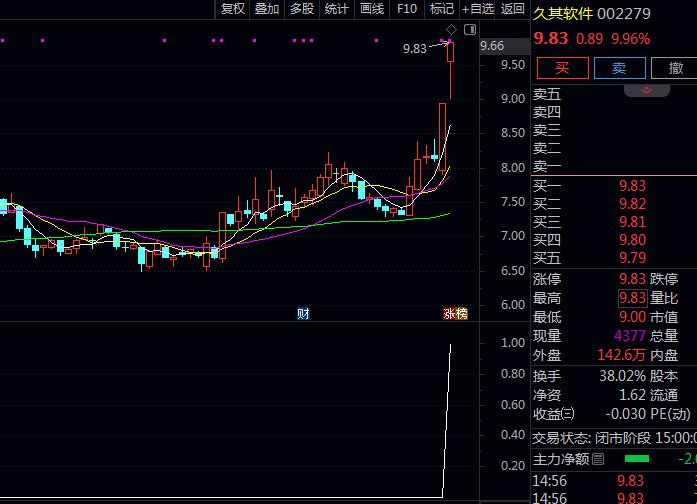
Task: Activate the 画线 drawing tool
Action: point(372,9)
